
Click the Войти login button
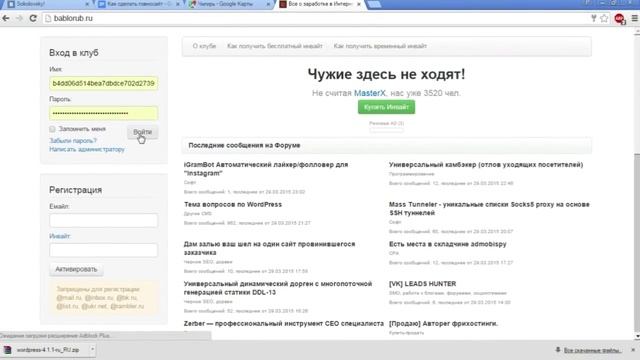click(x=142, y=132)
